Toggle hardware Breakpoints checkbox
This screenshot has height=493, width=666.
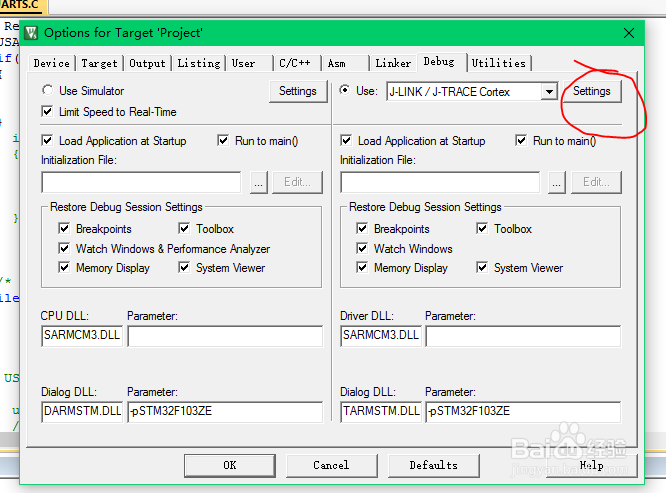pos(362,228)
